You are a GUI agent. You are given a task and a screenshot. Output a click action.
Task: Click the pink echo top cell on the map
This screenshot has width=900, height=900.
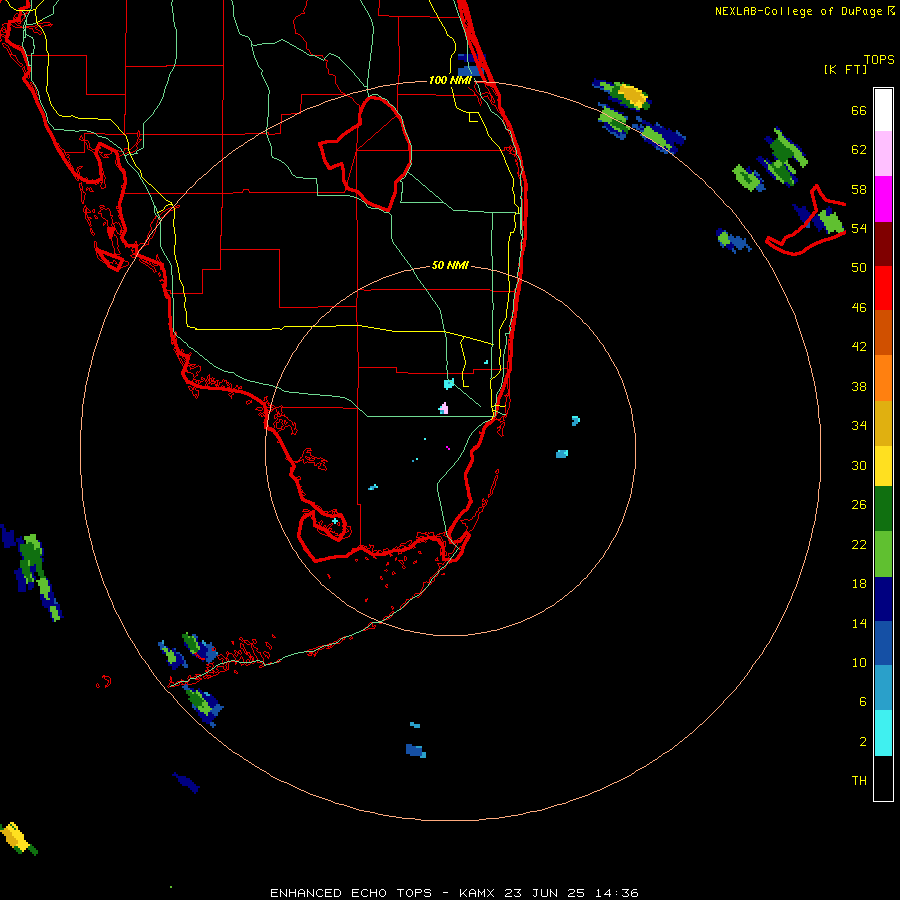coord(444,408)
